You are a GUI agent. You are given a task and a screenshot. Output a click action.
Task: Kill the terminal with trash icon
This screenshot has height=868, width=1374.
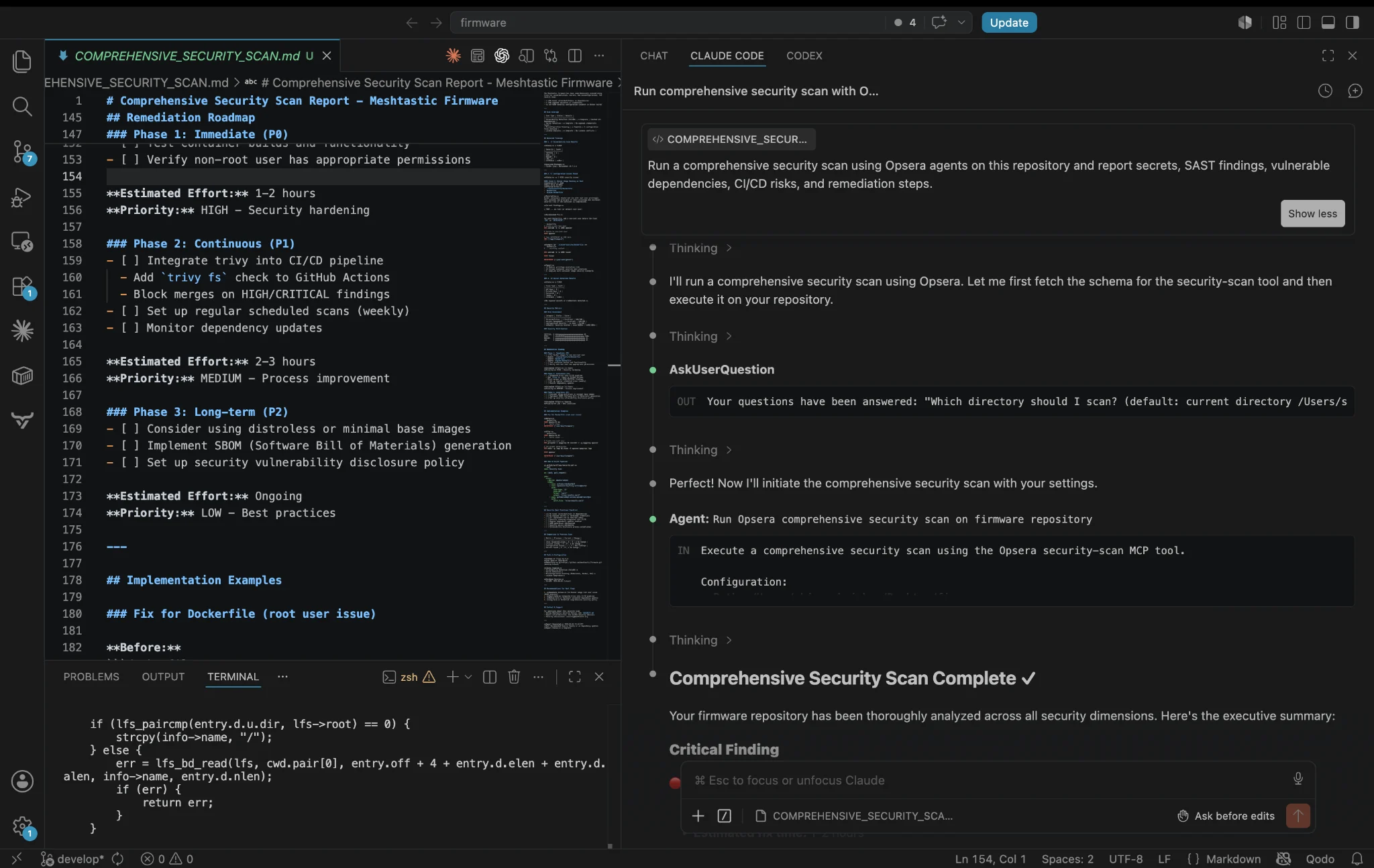(514, 677)
